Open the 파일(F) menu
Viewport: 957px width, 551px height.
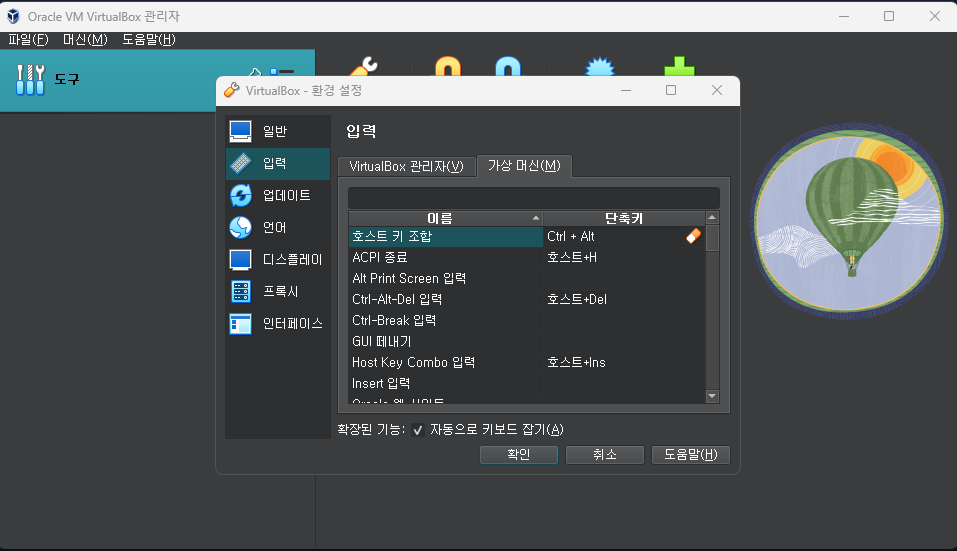click(28, 40)
